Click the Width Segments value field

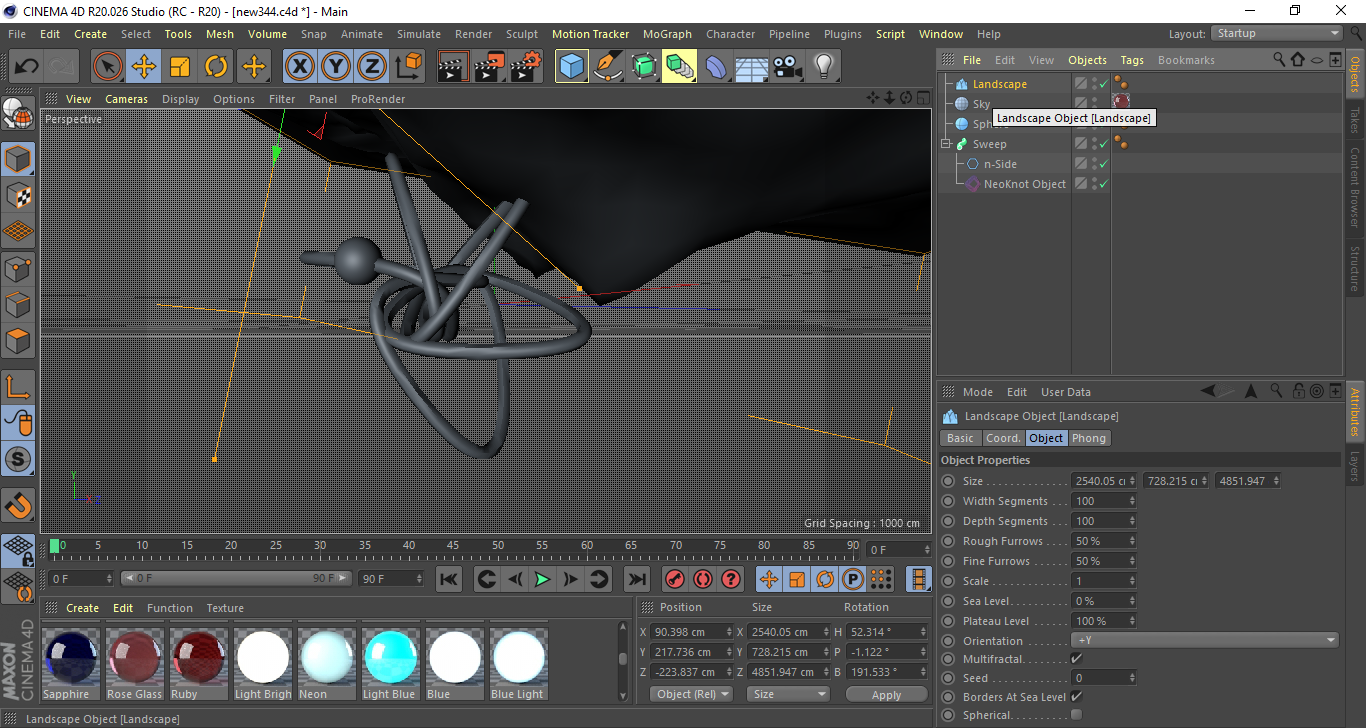click(1104, 501)
